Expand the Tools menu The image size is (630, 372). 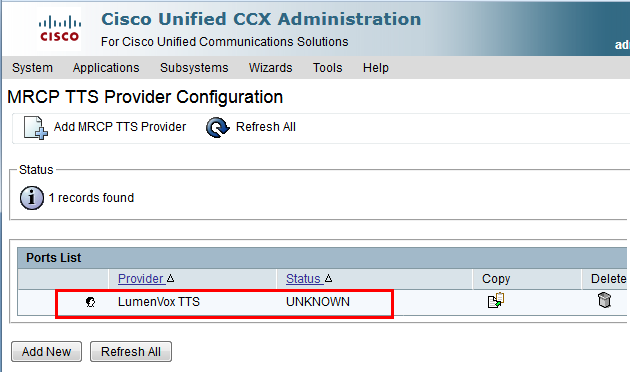click(x=327, y=68)
